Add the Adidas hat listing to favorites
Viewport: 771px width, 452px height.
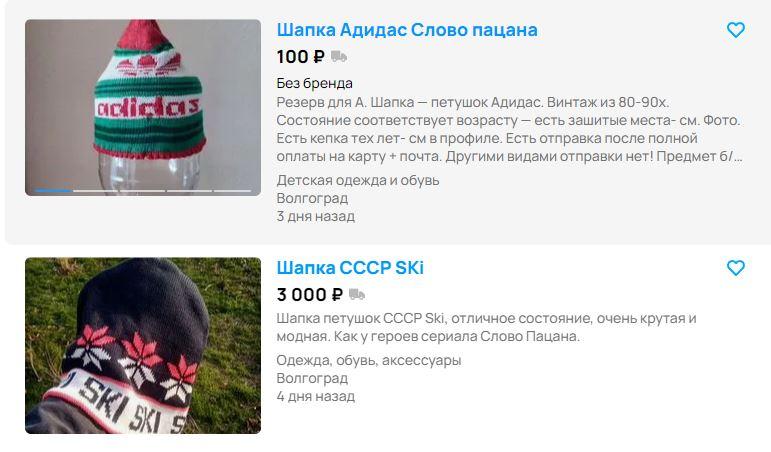click(x=736, y=30)
